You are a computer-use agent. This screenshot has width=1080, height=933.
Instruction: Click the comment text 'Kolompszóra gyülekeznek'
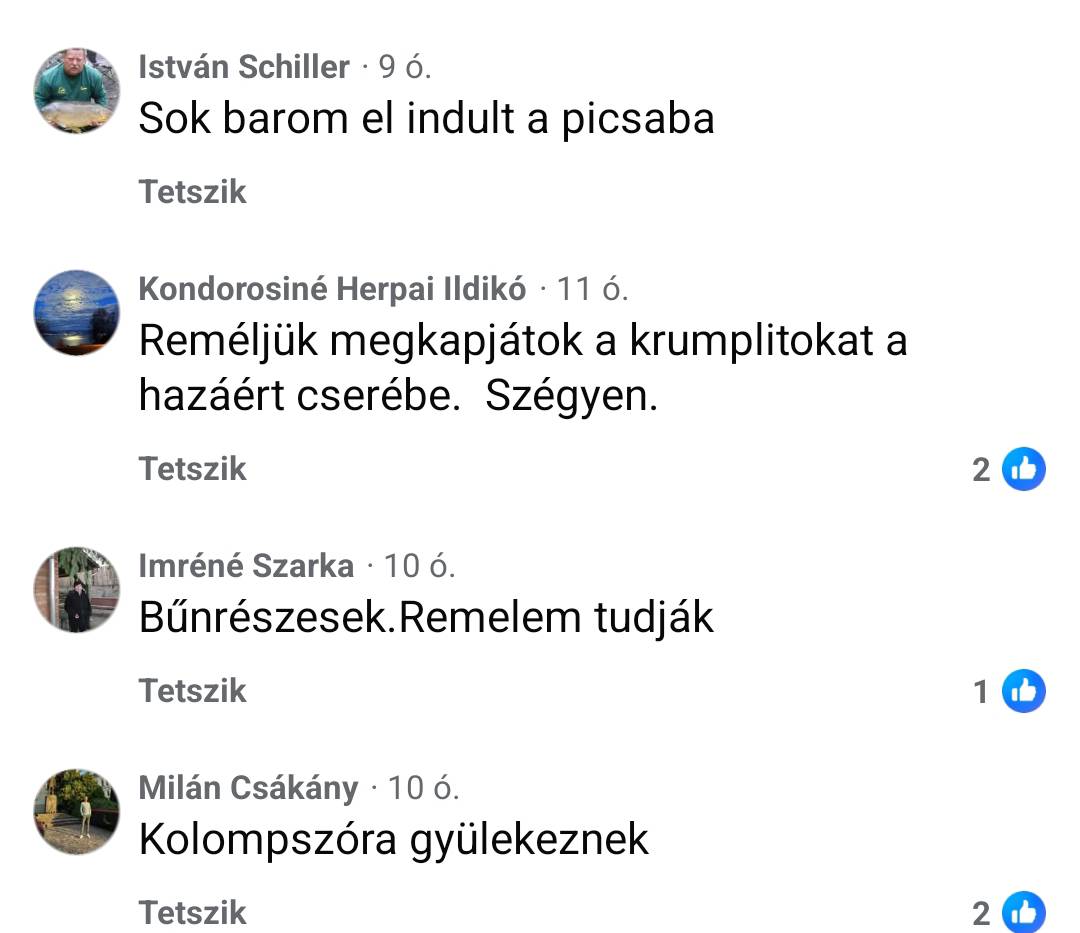394,839
